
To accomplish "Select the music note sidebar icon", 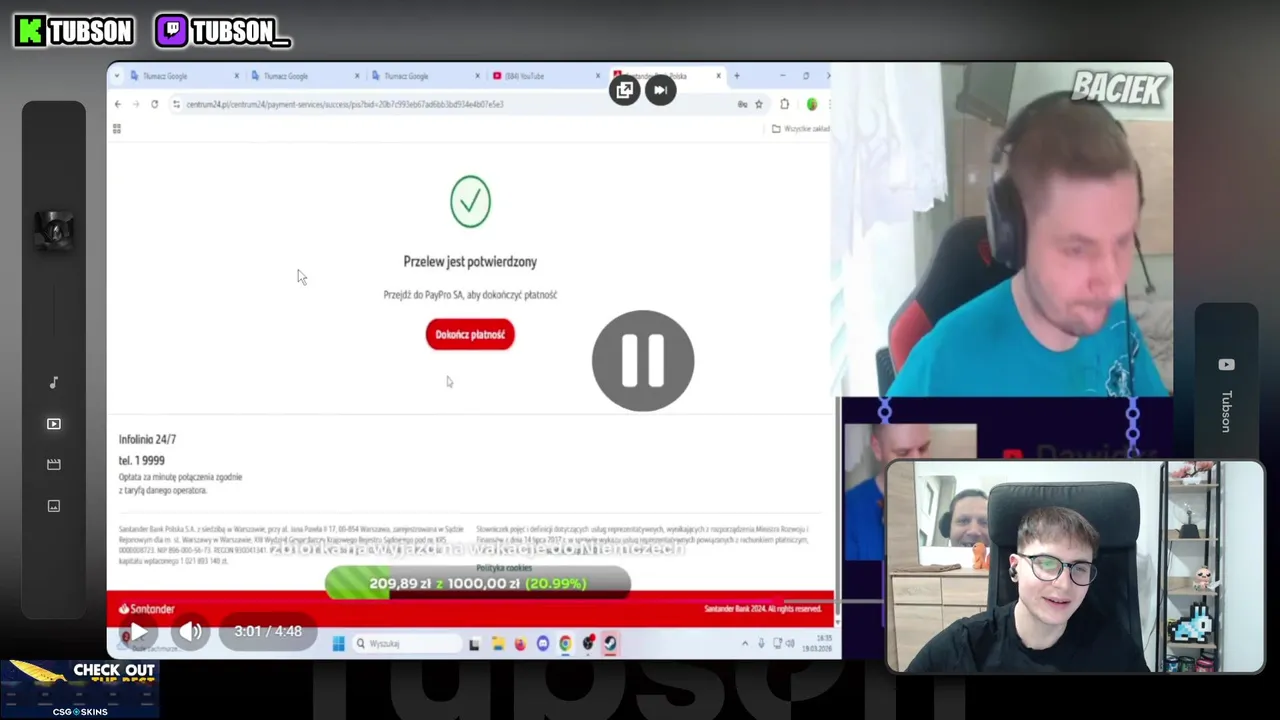I will click(x=54, y=383).
